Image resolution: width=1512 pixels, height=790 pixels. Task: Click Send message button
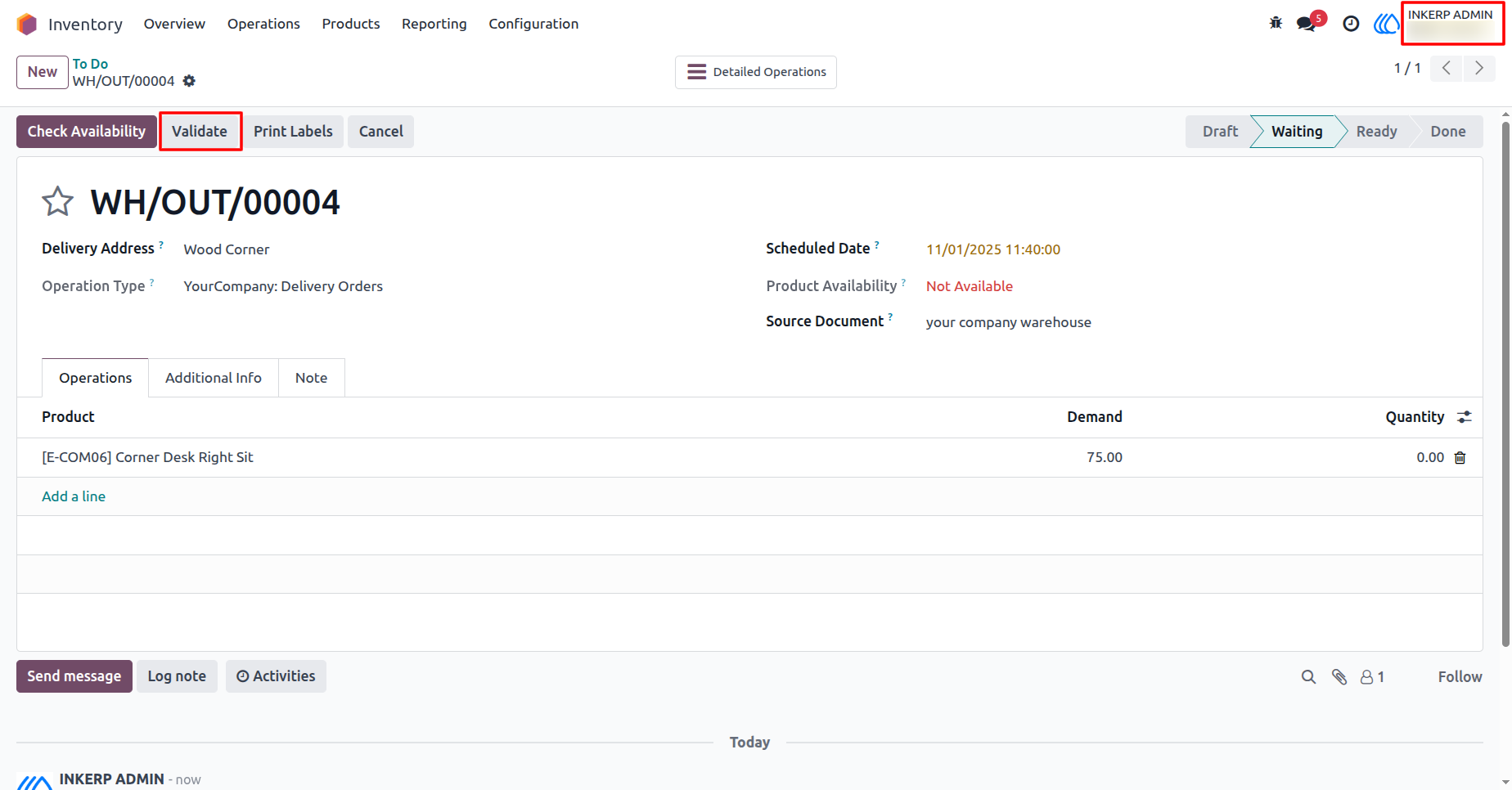pyautogui.click(x=74, y=676)
